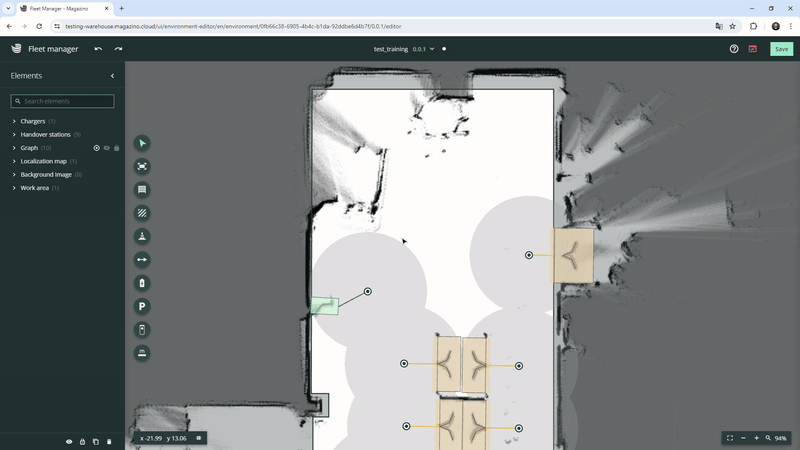Viewport: 800px width, 450px height.
Task: Select the double-arrow edge tool
Action: coord(142,260)
